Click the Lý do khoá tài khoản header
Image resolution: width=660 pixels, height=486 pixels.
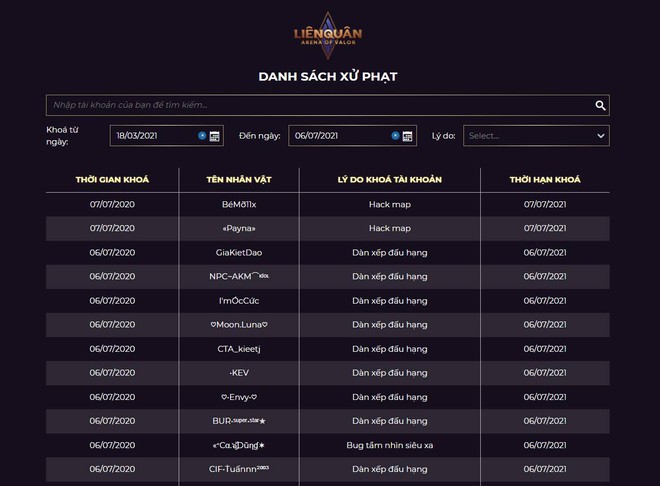point(390,180)
